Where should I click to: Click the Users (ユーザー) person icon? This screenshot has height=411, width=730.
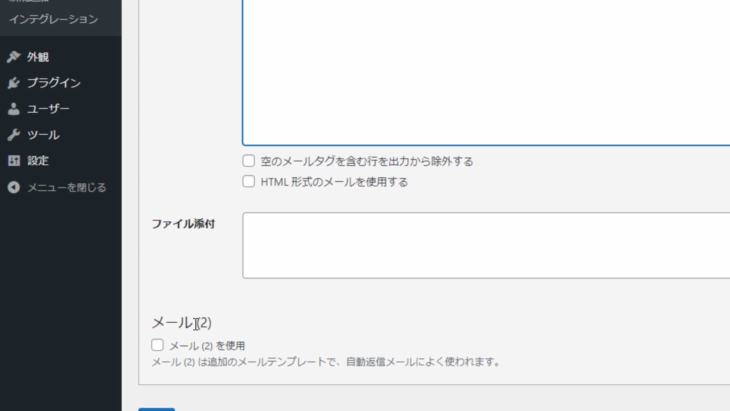14,109
